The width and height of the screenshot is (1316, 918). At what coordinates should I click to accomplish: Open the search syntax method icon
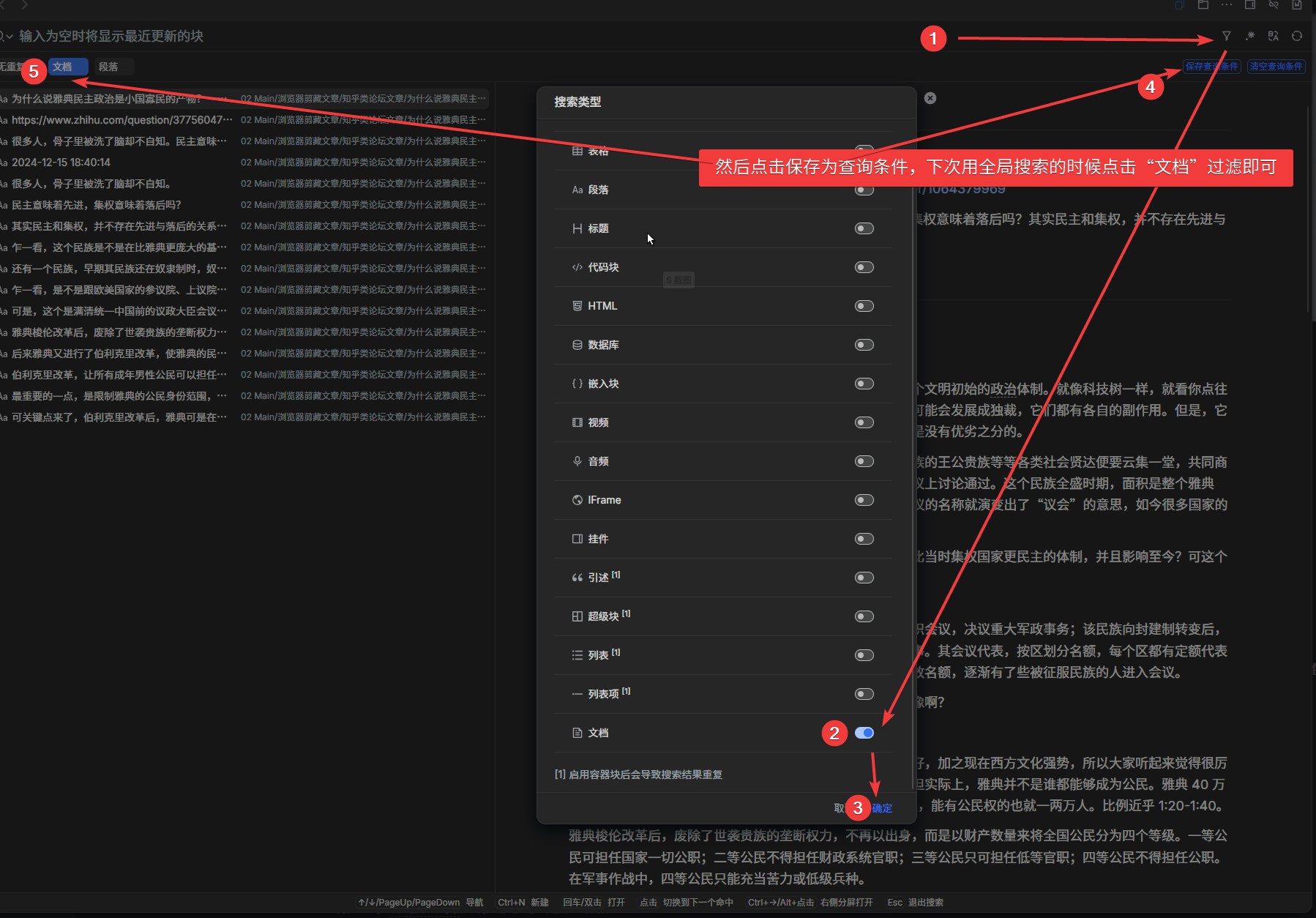[x=1250, y=36]
